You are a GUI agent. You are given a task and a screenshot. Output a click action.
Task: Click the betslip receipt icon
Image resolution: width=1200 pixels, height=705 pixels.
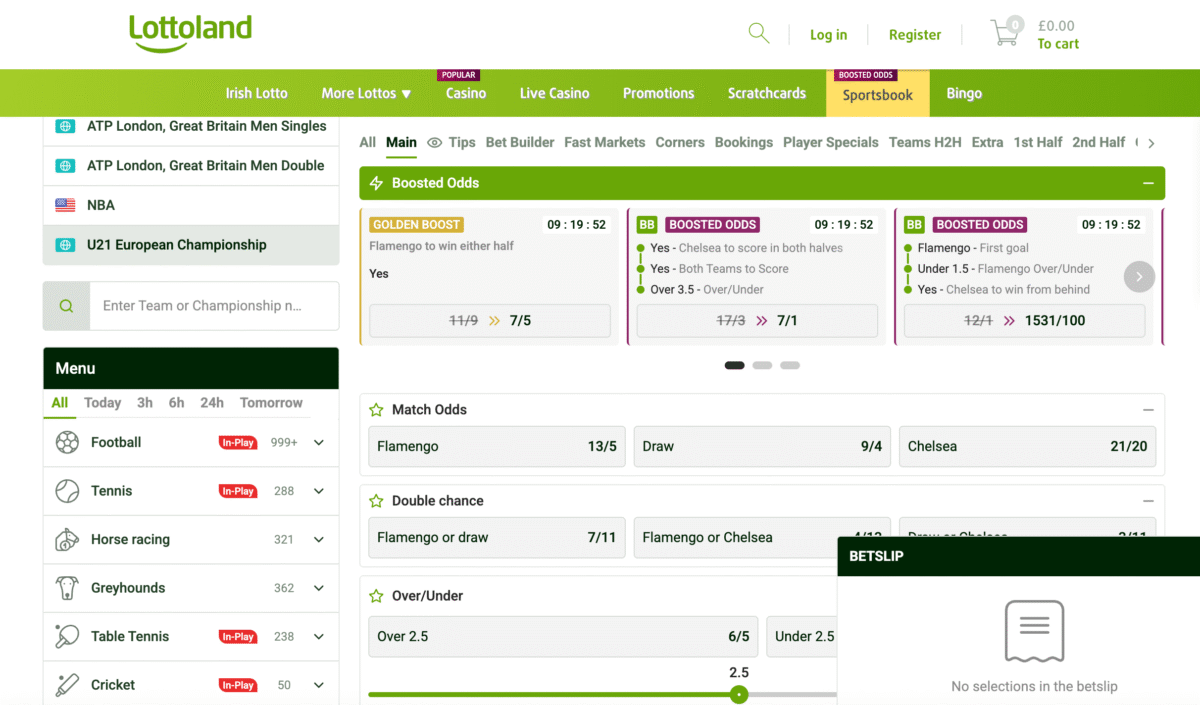(x=1034, y=631)
